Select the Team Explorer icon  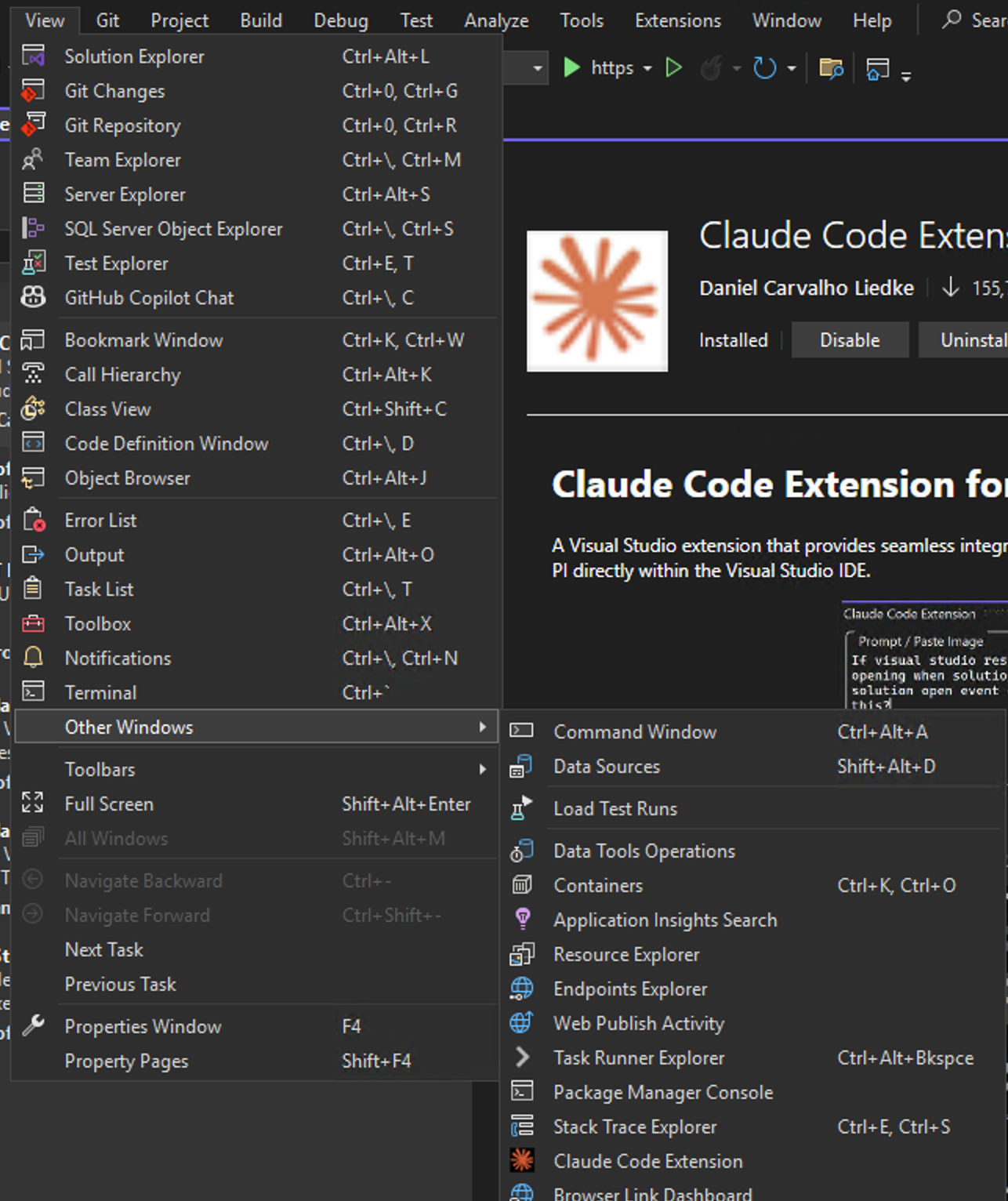[33, 160]
